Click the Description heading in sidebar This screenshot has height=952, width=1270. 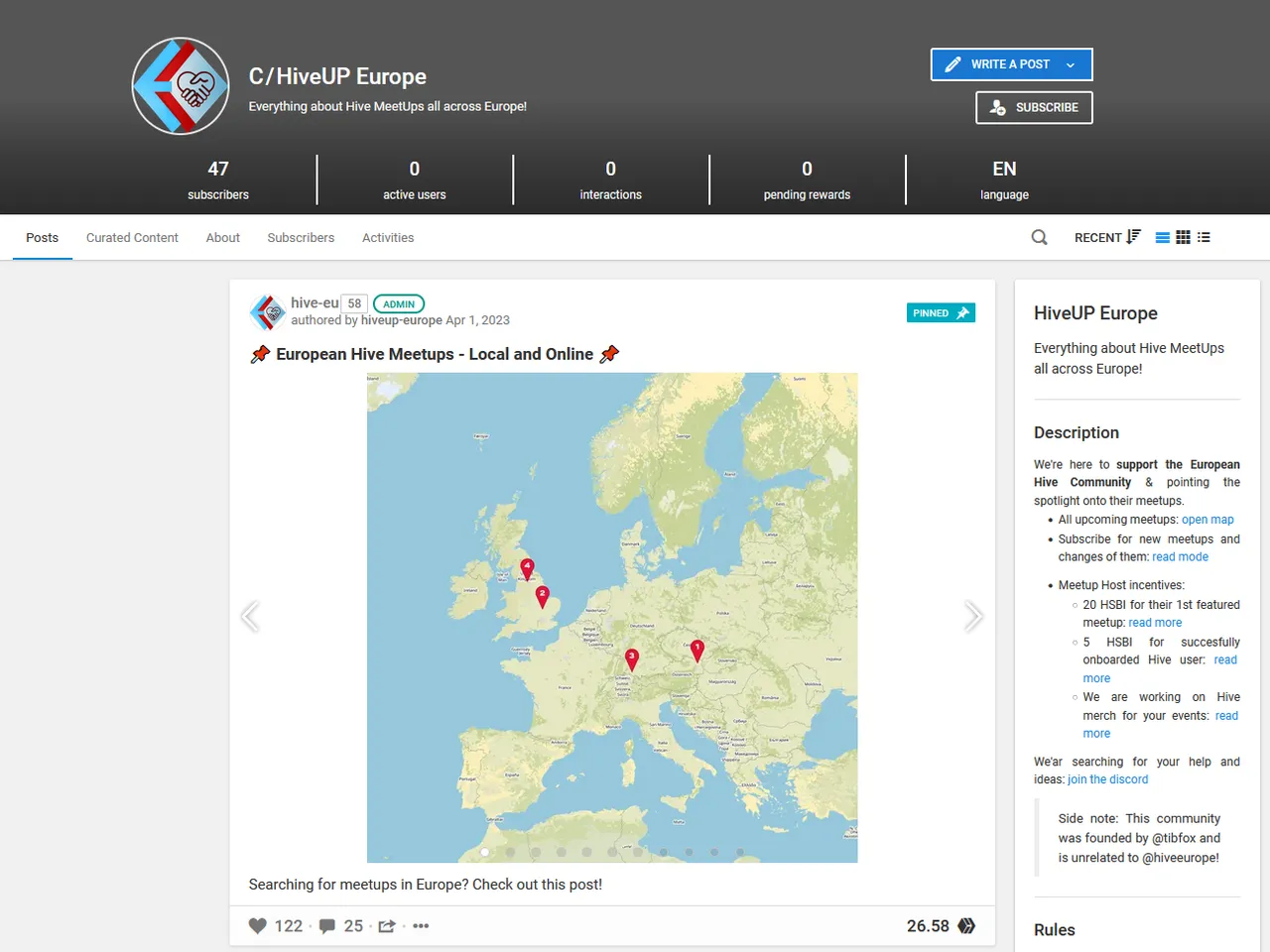(x=1077, y=433)
